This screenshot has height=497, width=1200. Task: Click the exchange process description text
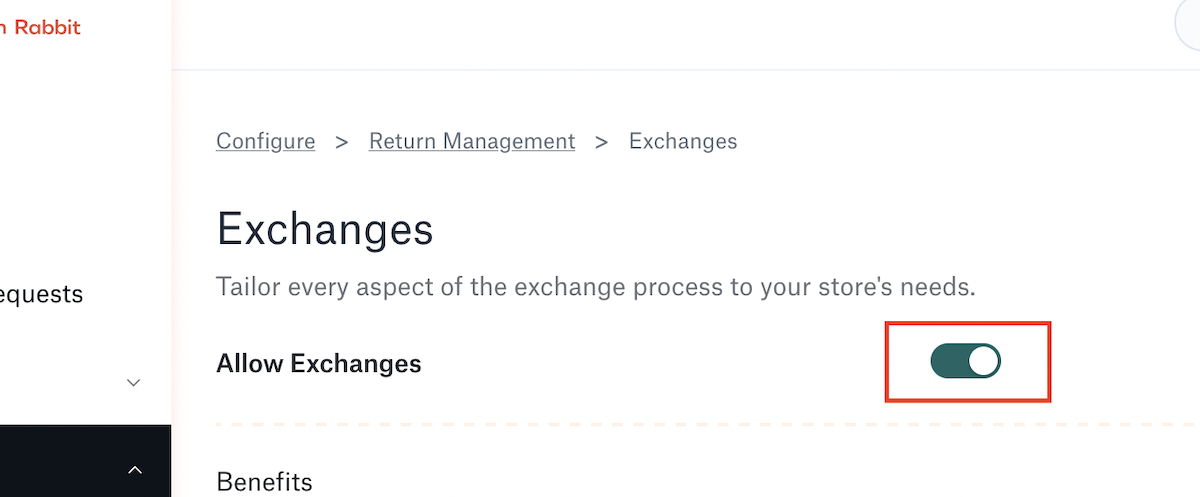[x=596, y=288]
